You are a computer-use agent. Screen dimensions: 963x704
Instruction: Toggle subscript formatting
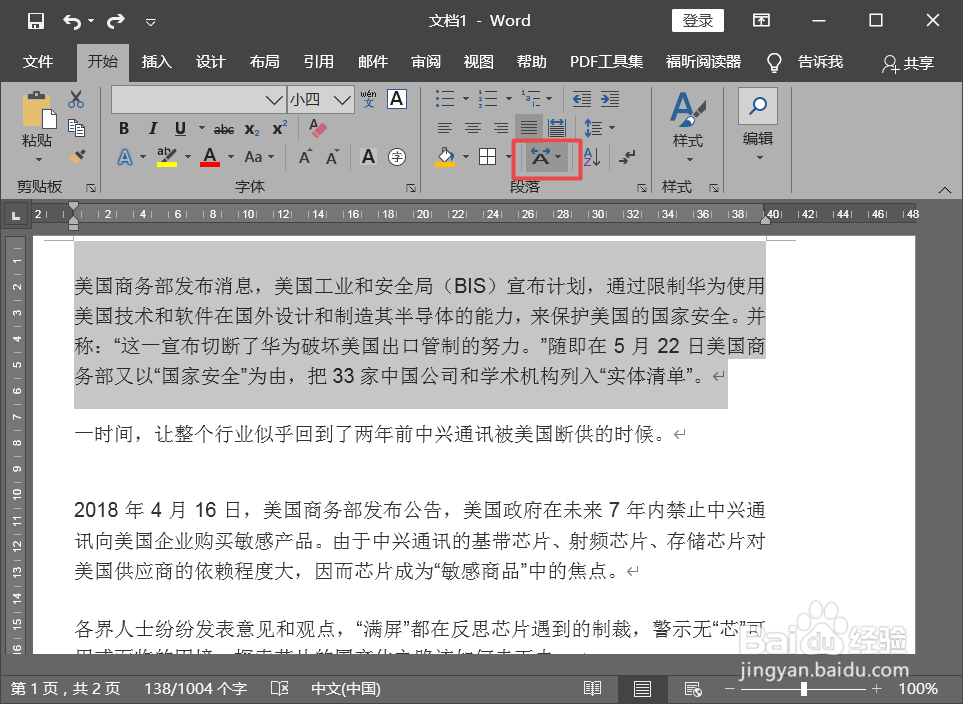251,130
